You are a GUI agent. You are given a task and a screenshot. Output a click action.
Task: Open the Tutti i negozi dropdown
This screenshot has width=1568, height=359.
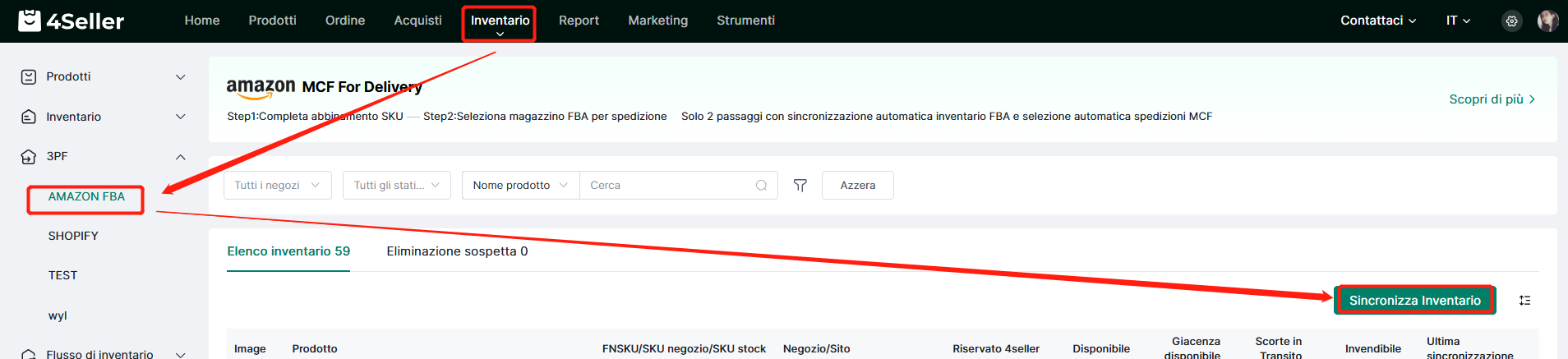278,186
